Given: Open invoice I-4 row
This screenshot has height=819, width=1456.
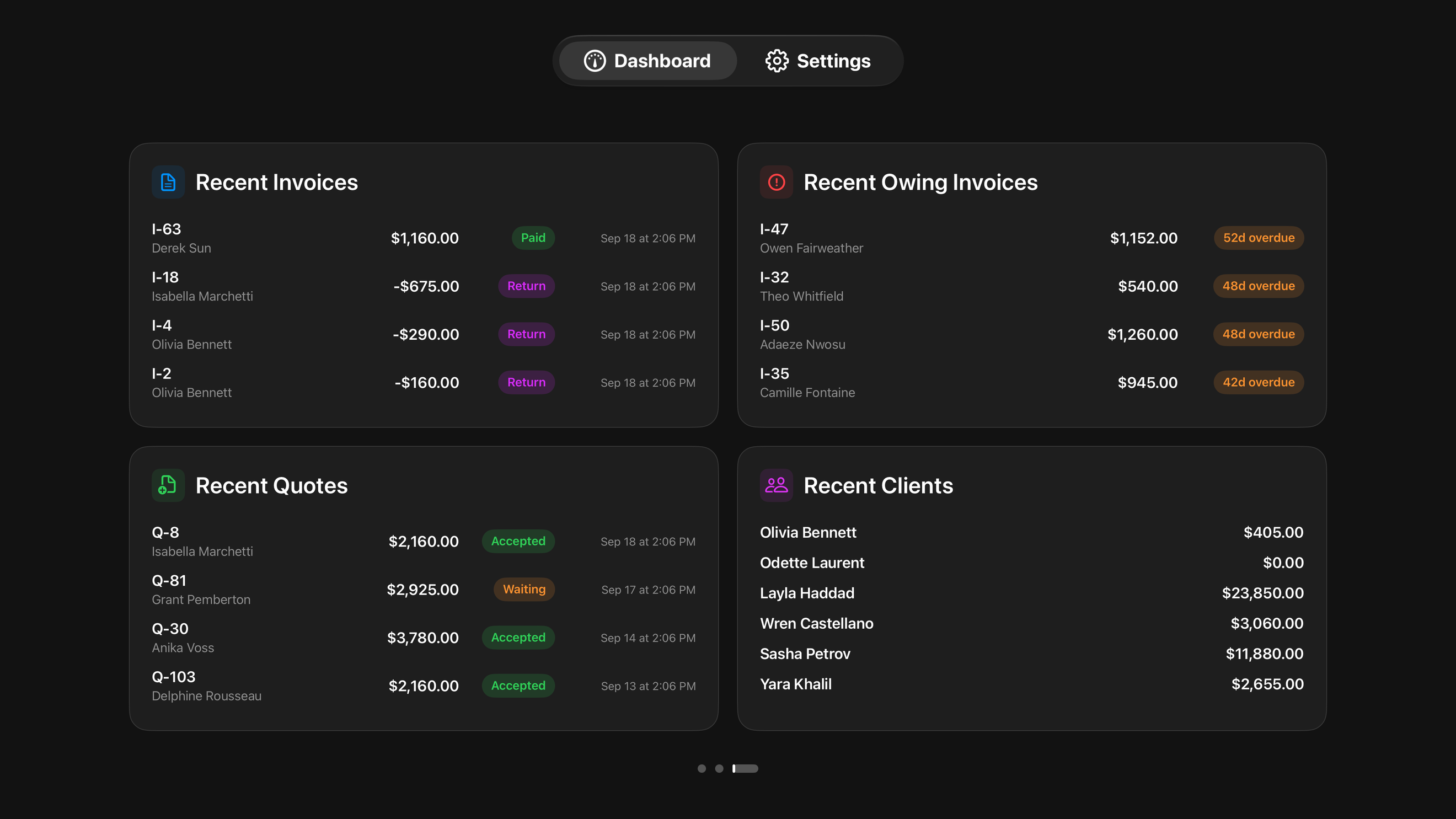Looking at the screenshot, I should [x=424, y=334].
